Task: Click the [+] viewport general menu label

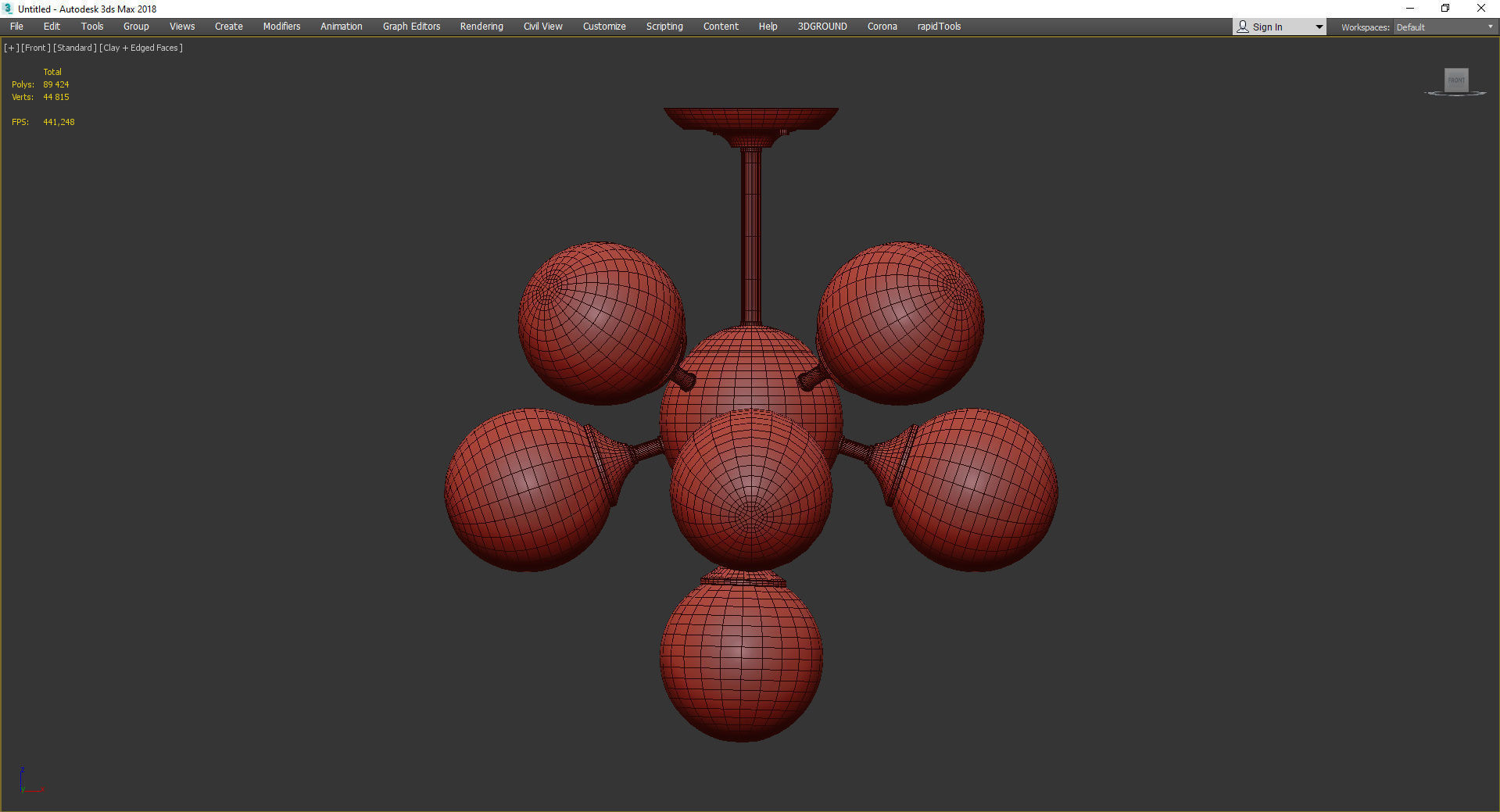Action: tap(12, 48)
